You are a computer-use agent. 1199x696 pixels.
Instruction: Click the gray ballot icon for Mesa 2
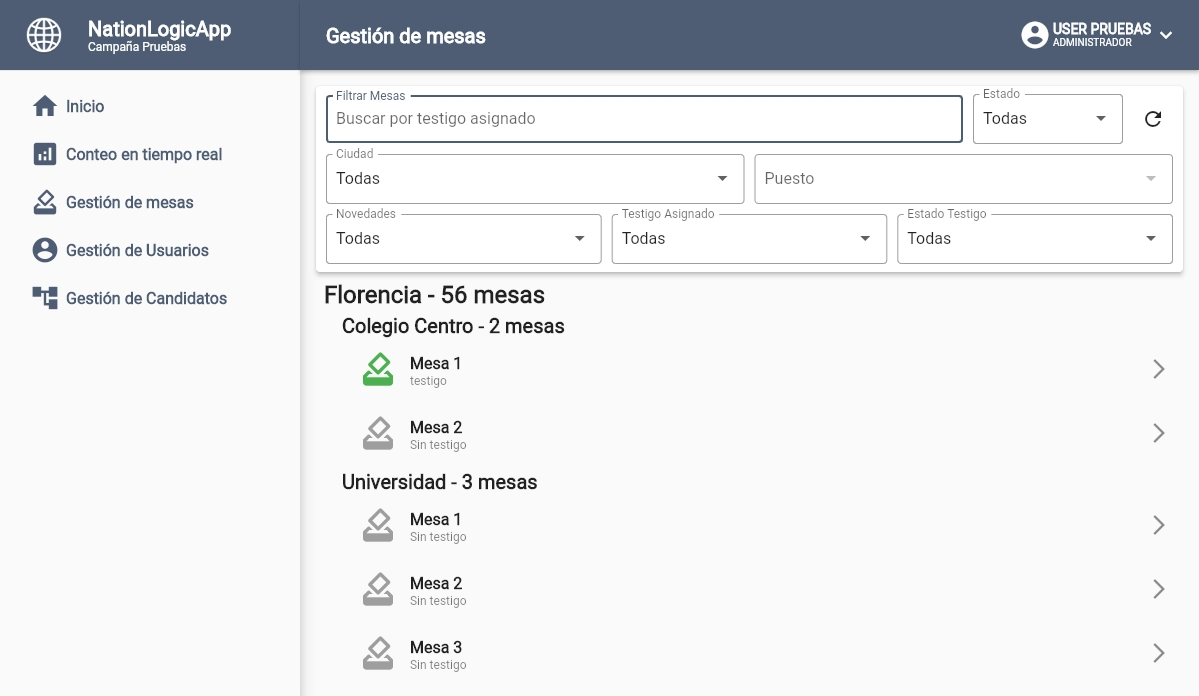click(378, 433)
